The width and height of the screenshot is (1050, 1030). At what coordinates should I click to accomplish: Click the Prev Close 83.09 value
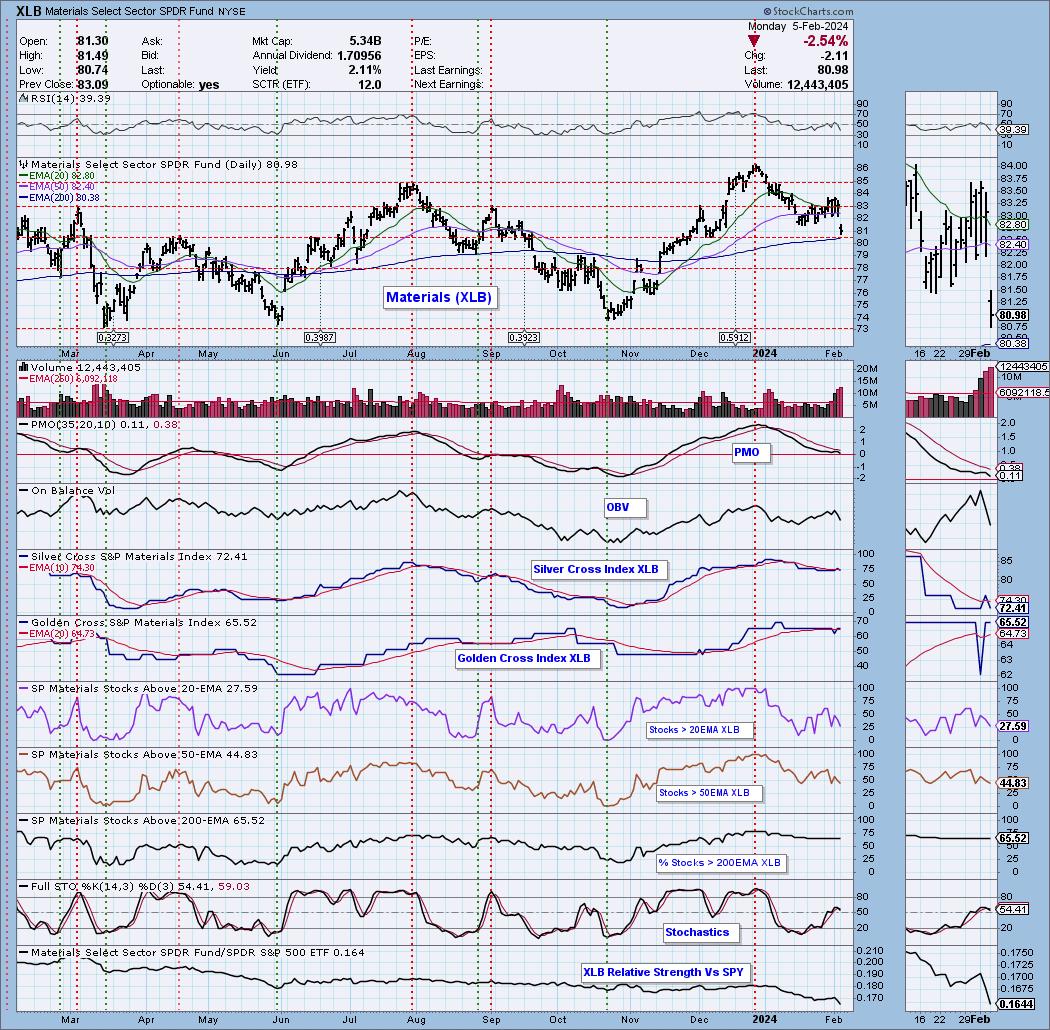pos(92,84)
